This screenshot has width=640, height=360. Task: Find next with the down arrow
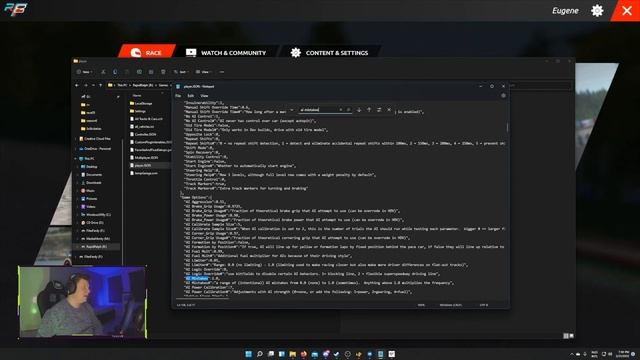coord(359,110)
